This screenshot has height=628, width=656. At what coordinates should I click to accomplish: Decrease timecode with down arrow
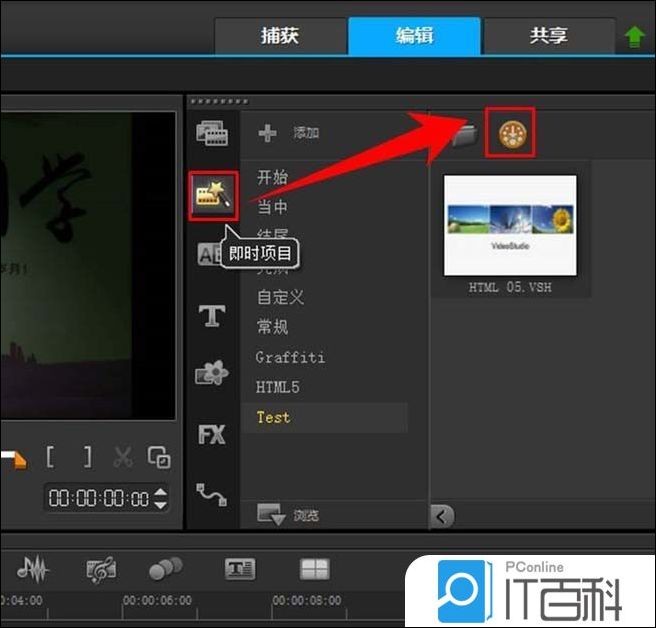[161, 505]
